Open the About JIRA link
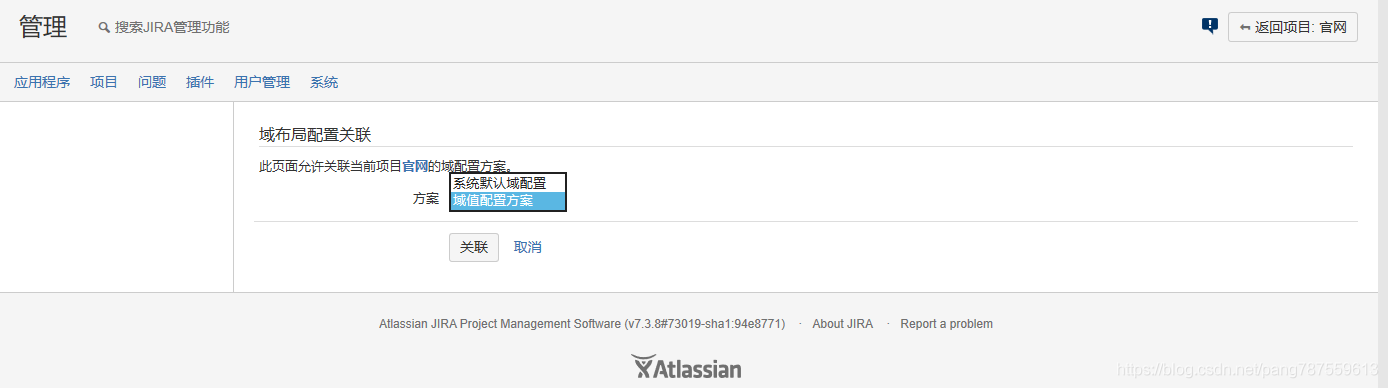 [842, 324]
